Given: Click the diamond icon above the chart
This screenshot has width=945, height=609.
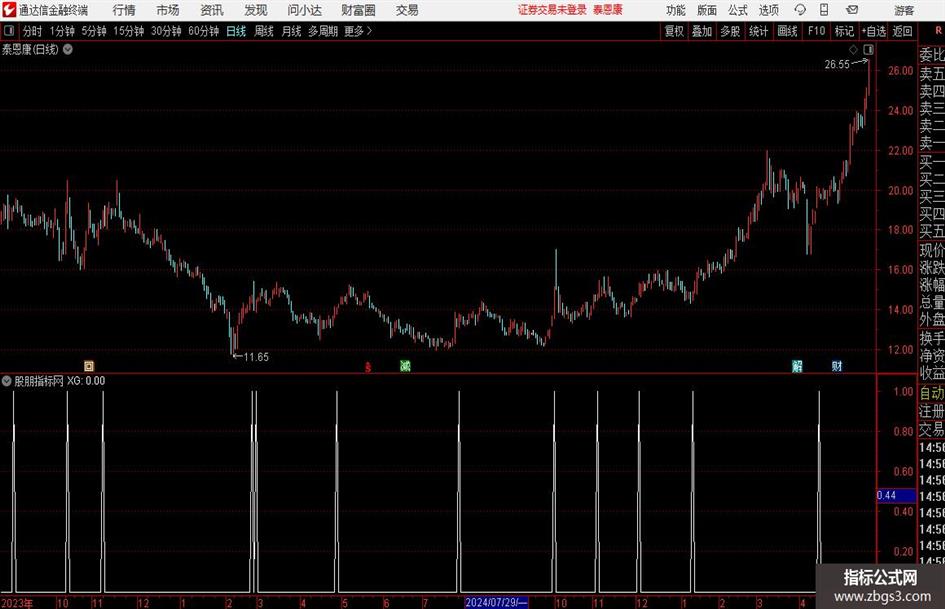Looking at the screenshot, I should pos(853,49).
